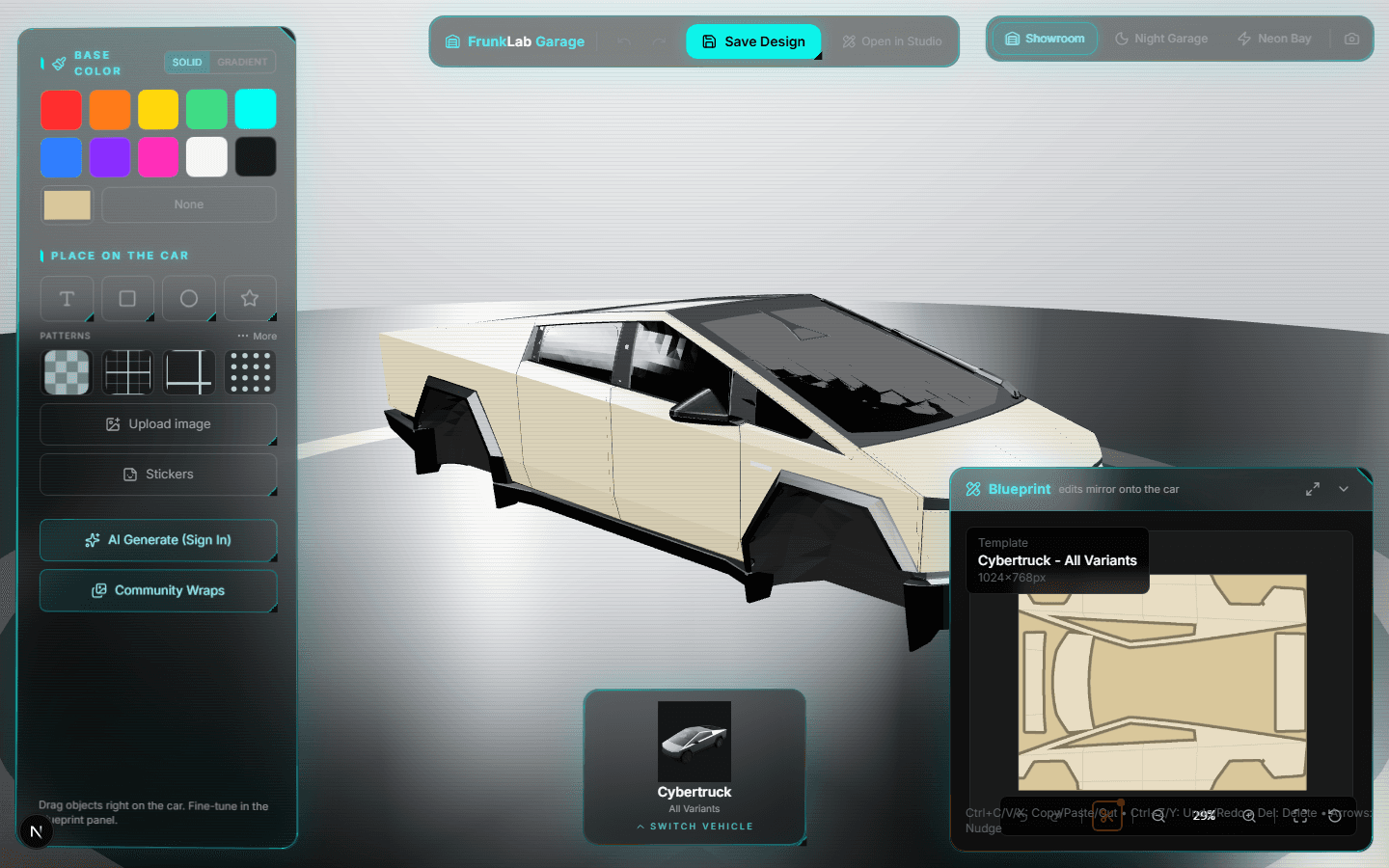Add a text object to the car

pyautogui.click(x=67, y=299)
